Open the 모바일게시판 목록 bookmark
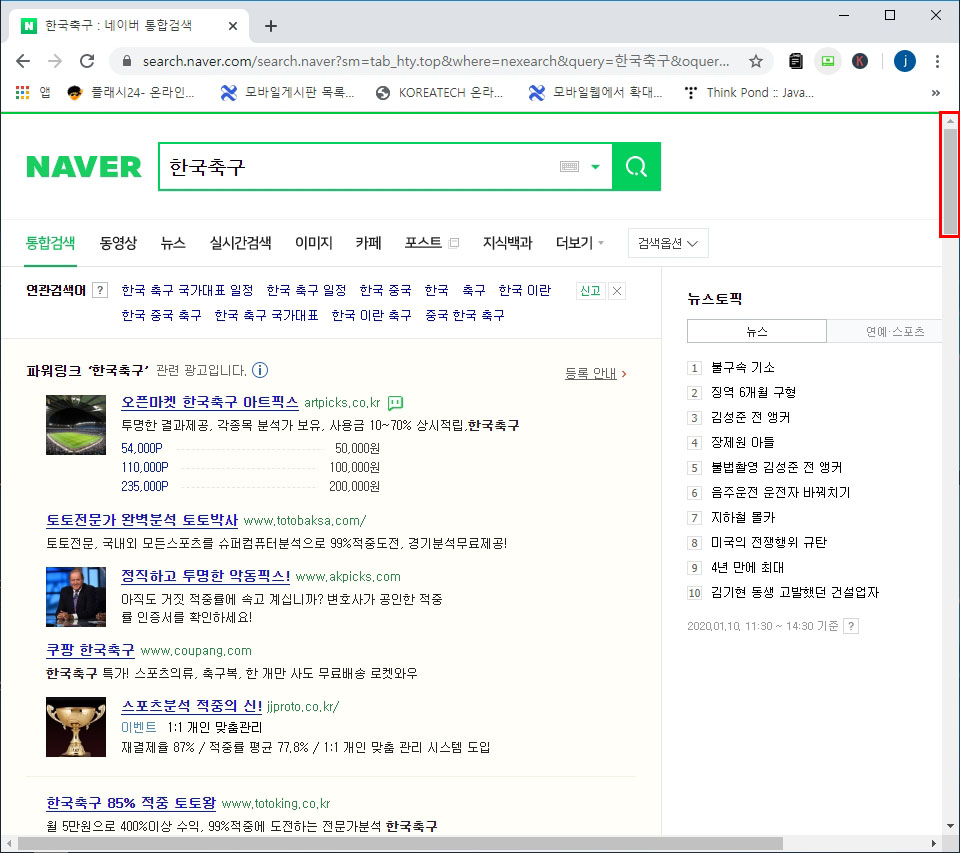Viewport: 960px width, 853px height. tap(288, 92)
